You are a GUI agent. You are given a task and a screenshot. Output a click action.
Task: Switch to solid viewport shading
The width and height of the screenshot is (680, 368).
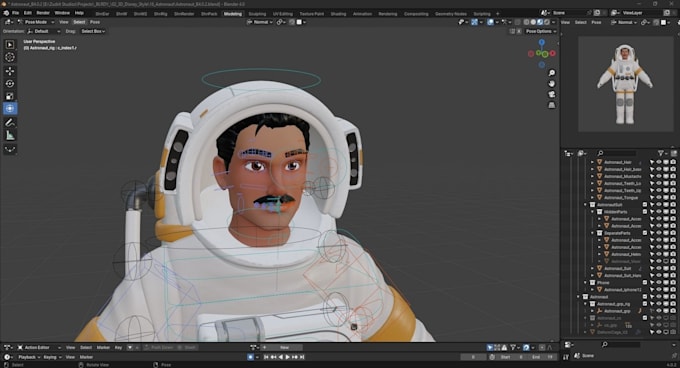point(533,22)
